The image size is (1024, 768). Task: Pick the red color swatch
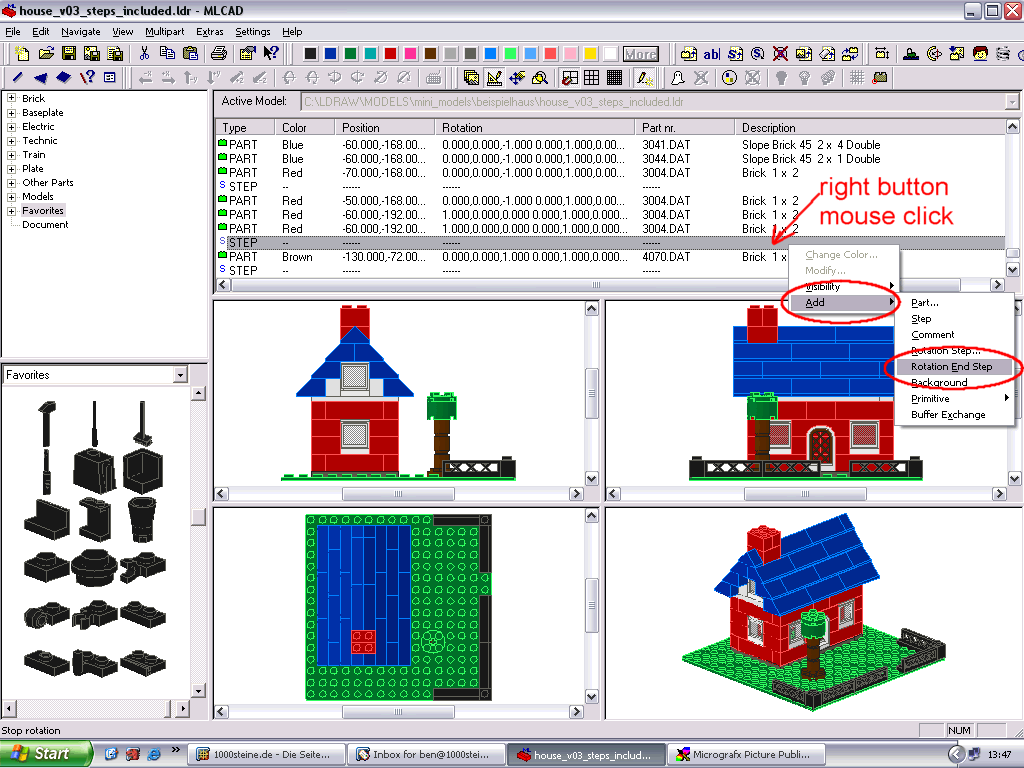click(391, 54)
